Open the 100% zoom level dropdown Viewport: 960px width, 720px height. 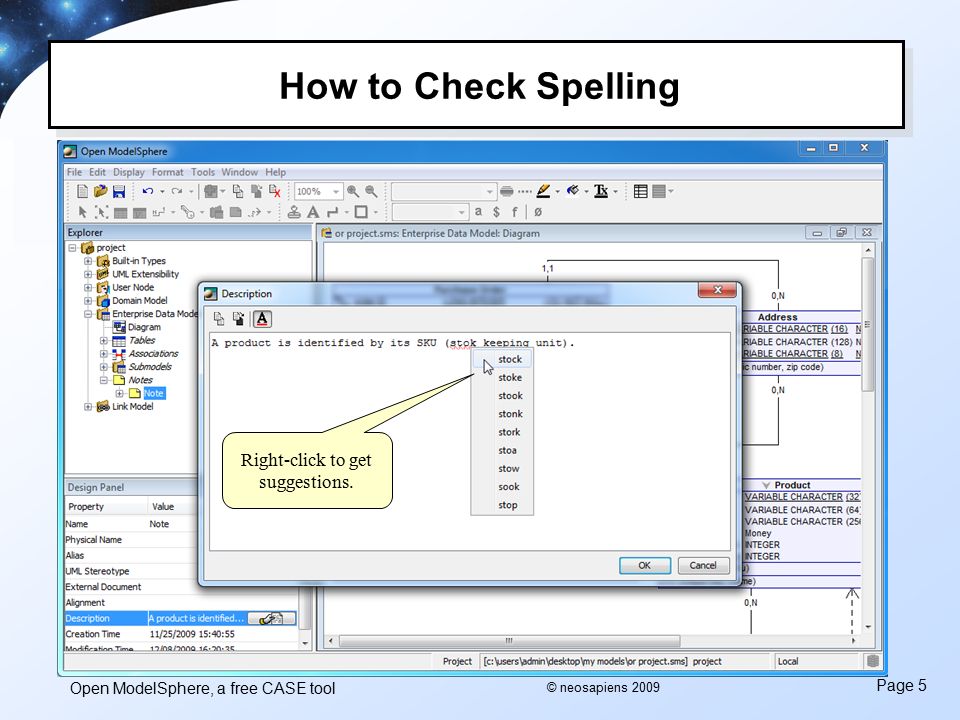pos(336,192)
